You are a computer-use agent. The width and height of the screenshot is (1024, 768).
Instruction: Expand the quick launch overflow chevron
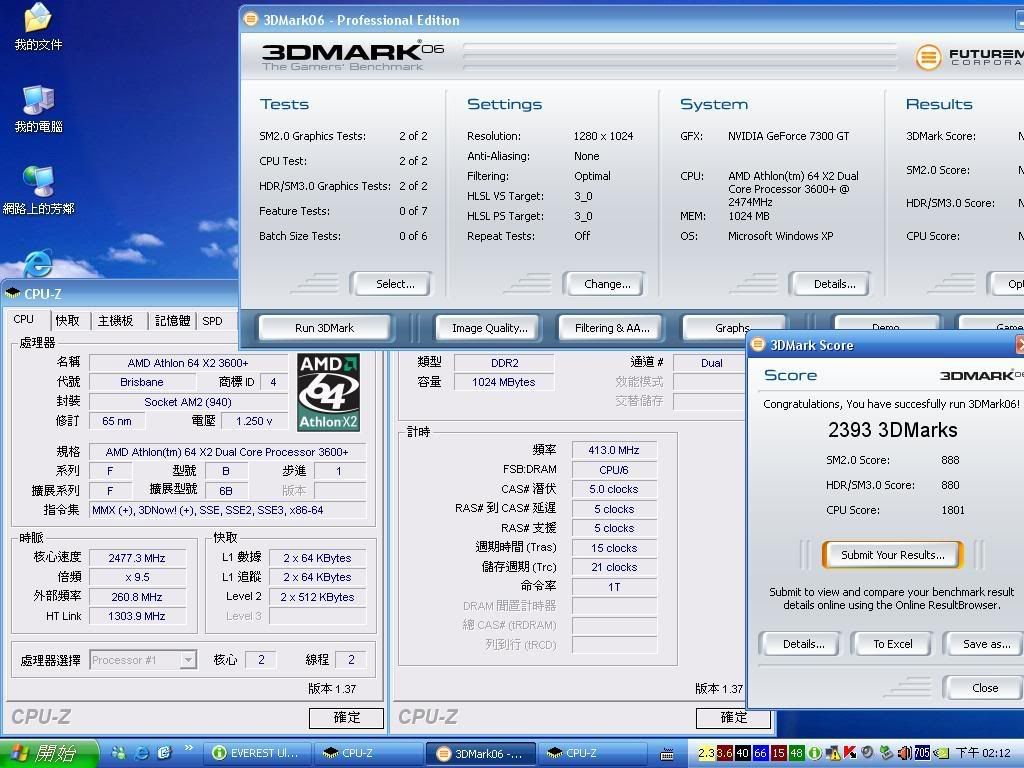click(x=189, y=748)
